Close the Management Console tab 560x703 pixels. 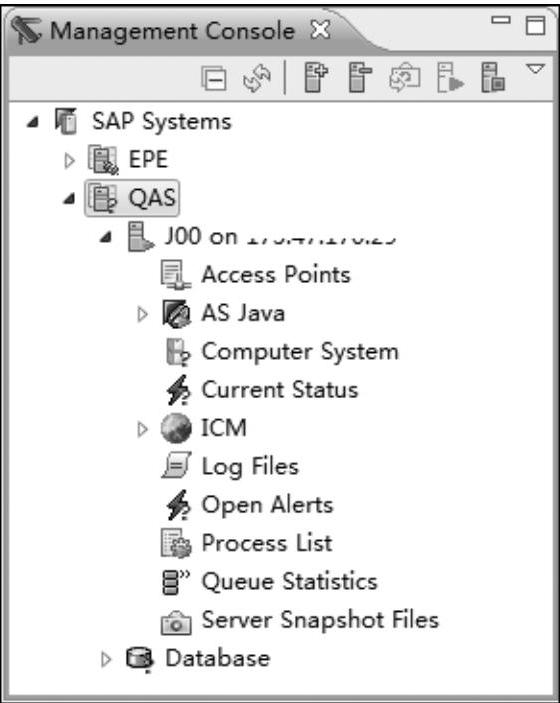click(321, 30)
